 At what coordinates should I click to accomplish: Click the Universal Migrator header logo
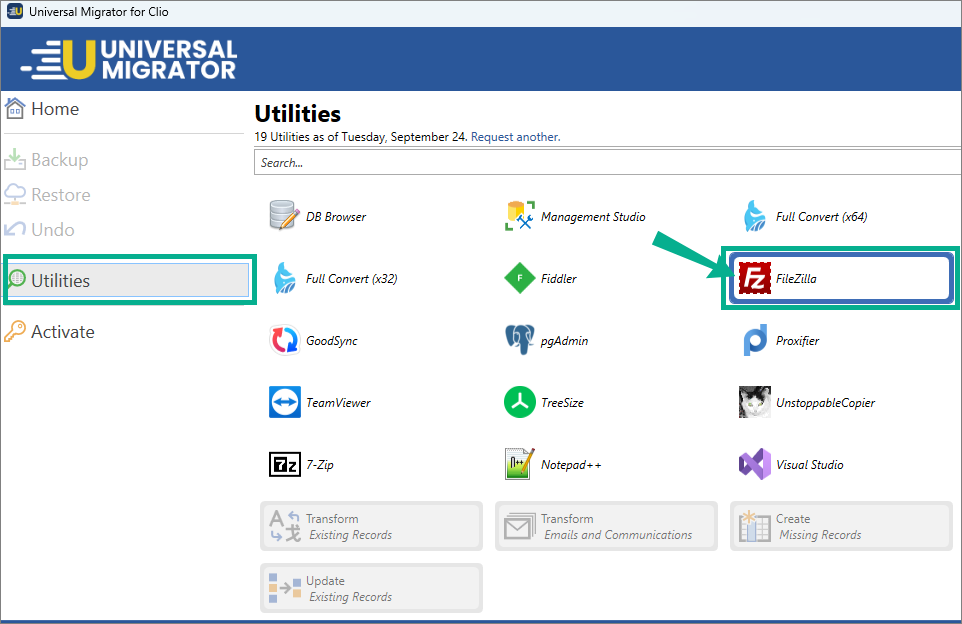129,60
